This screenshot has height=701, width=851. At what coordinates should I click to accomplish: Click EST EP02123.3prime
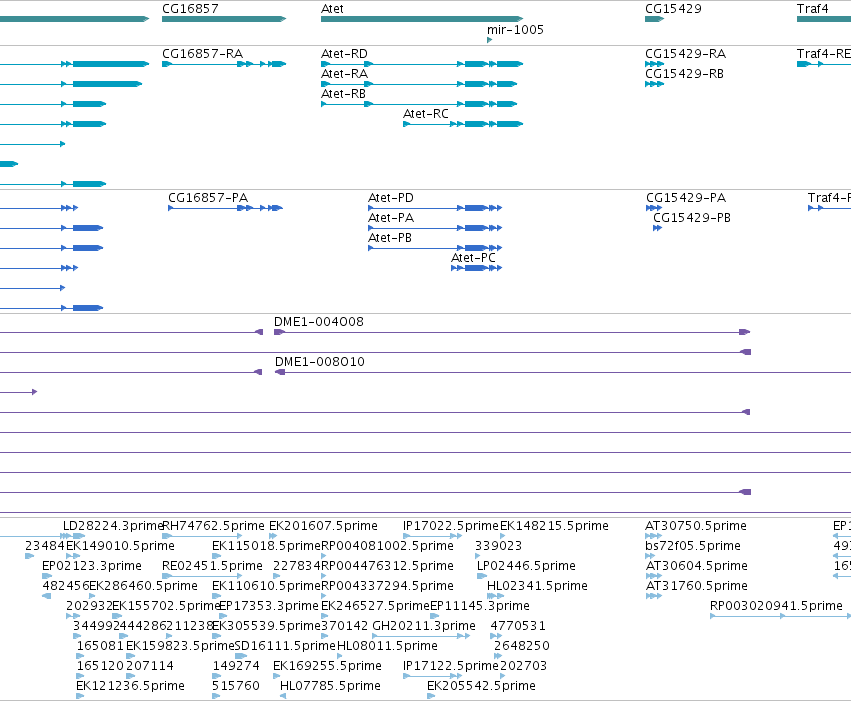[92, 566]
